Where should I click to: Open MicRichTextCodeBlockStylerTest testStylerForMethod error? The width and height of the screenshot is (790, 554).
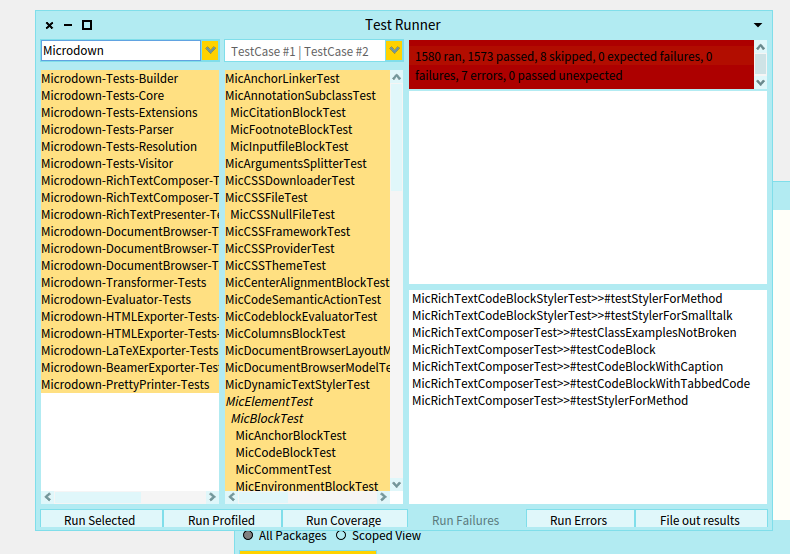(x=587, y=299)
